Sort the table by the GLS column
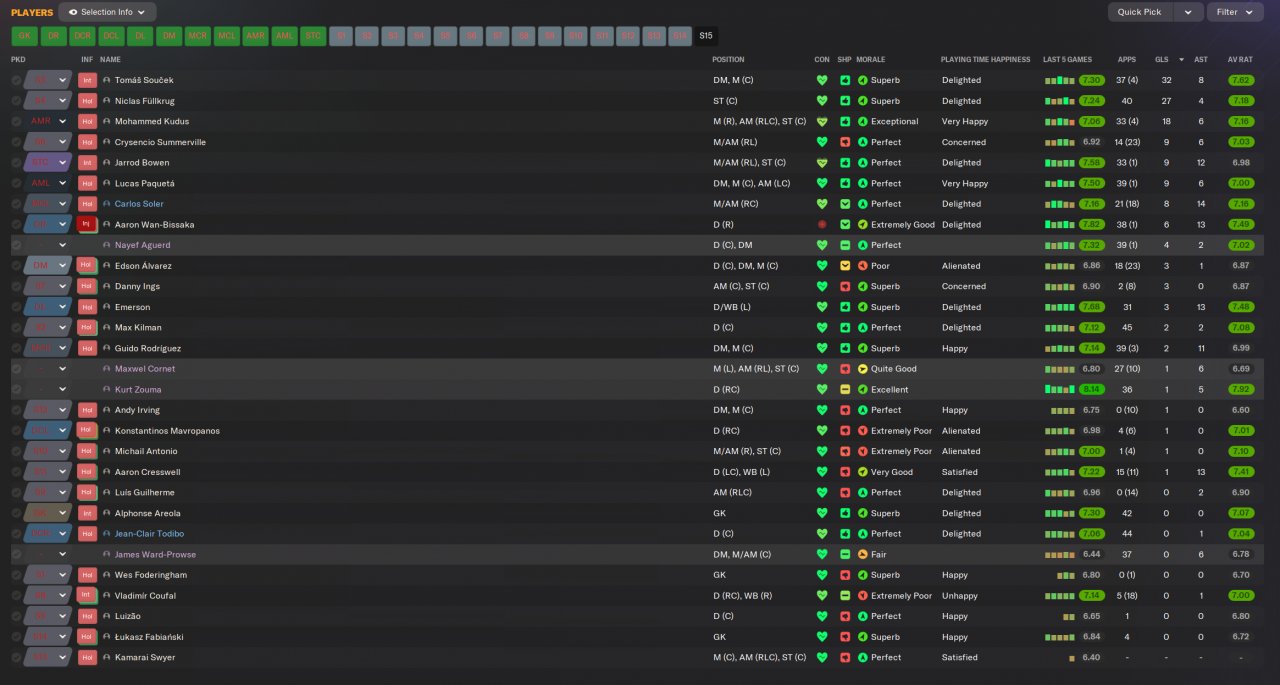This screenshot has height=685, width=1280. pos(1161,59)
